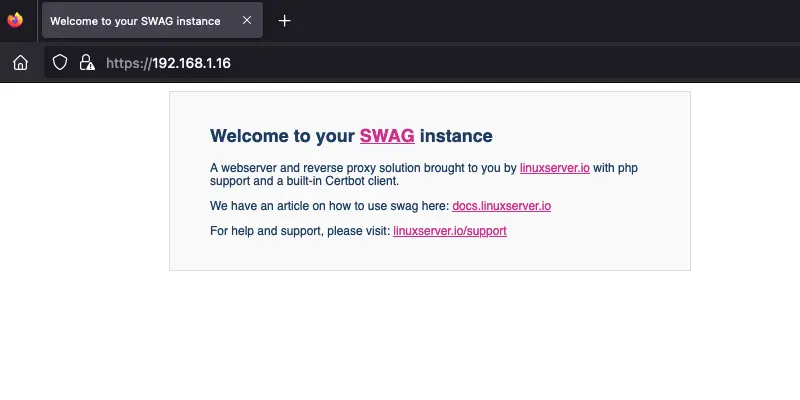800x400 pixels.
Task: Open a new tab with plus button
Action: click(x=284, y=20)
